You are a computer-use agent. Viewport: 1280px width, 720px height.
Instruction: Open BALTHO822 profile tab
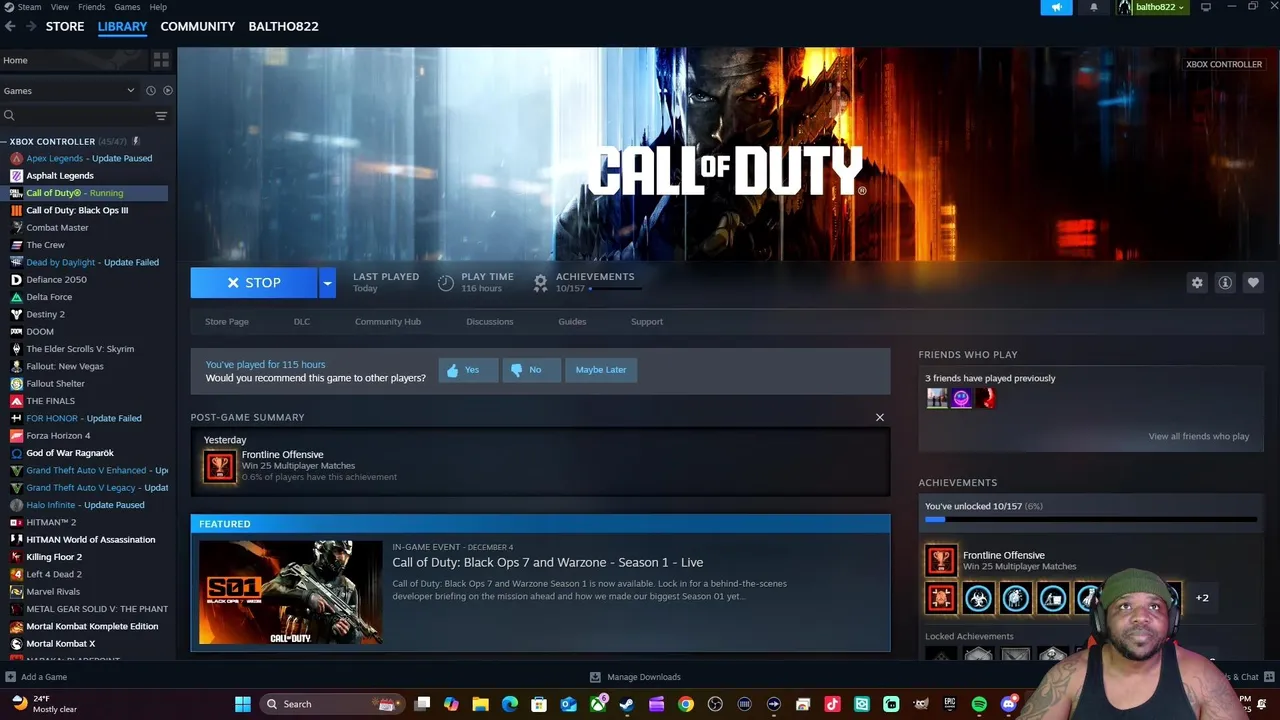[283, 26]
